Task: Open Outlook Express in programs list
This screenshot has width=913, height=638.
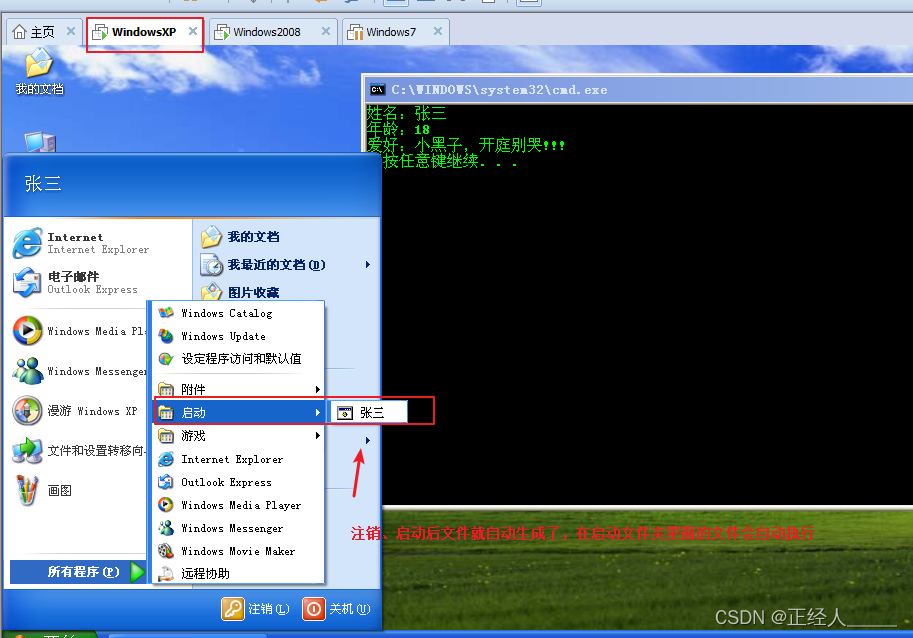Action: tap(238, 482)
